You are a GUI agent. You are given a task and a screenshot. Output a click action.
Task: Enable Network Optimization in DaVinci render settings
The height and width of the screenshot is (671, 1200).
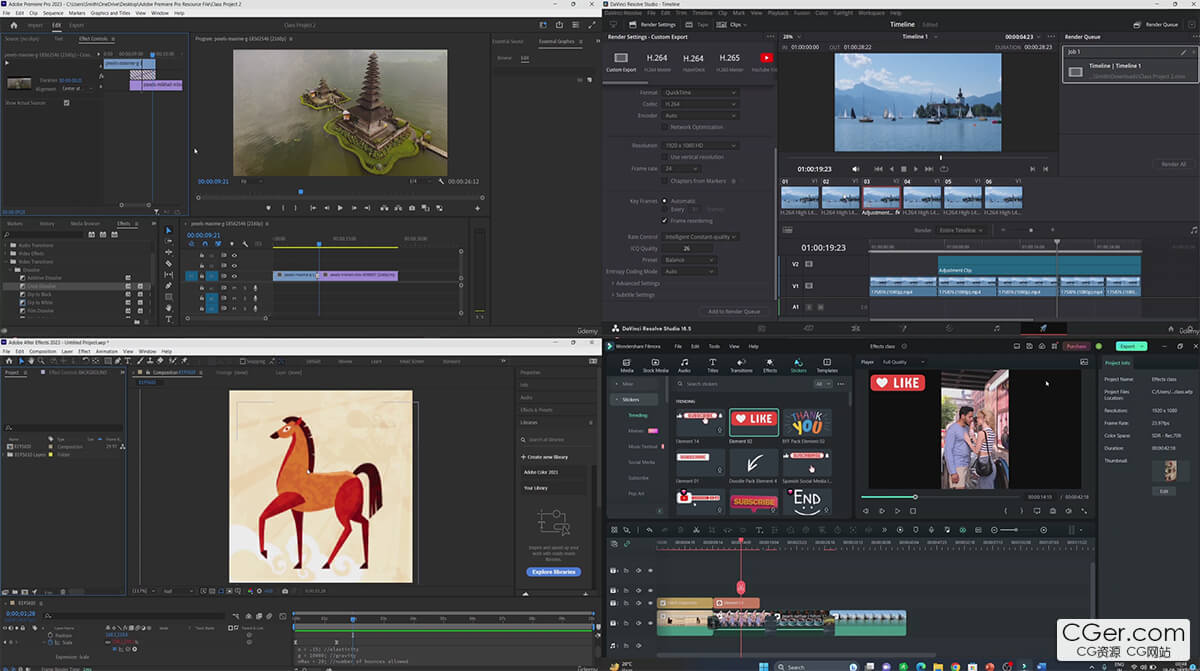pyautogui.click(x=664, y=127)
